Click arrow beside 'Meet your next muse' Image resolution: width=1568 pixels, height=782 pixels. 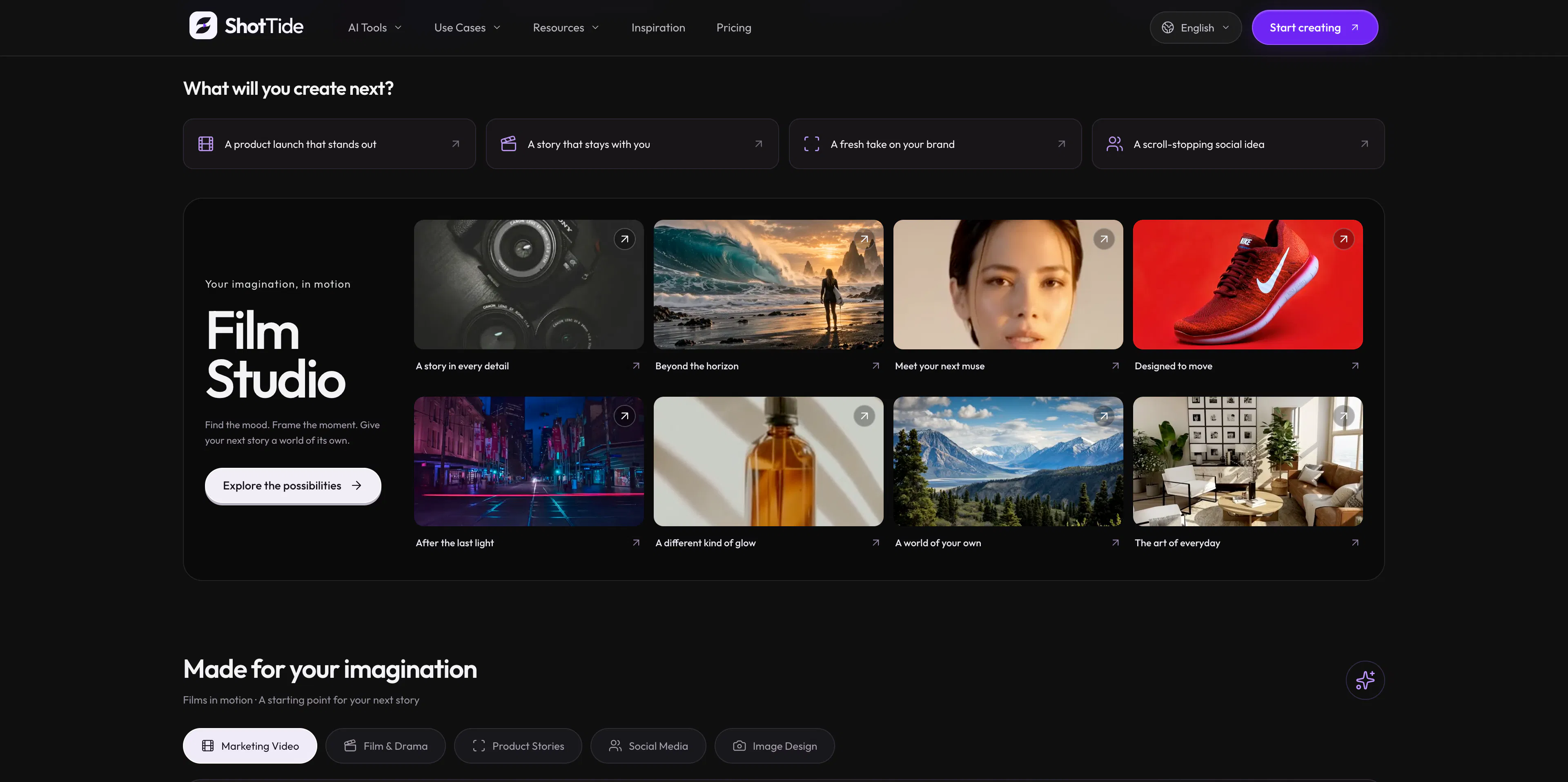(1115, 365)
